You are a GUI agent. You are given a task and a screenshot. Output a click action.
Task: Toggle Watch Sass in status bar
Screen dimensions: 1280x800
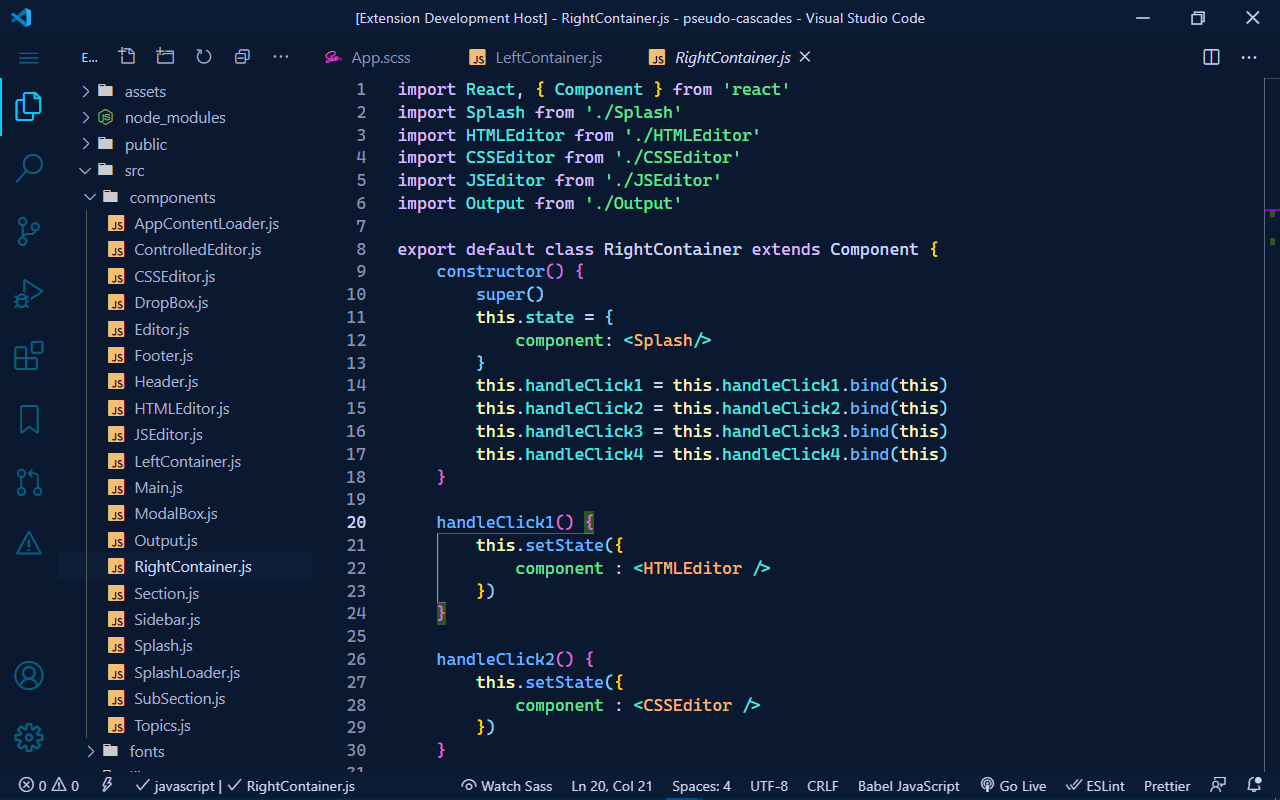[x=506, y=786]
